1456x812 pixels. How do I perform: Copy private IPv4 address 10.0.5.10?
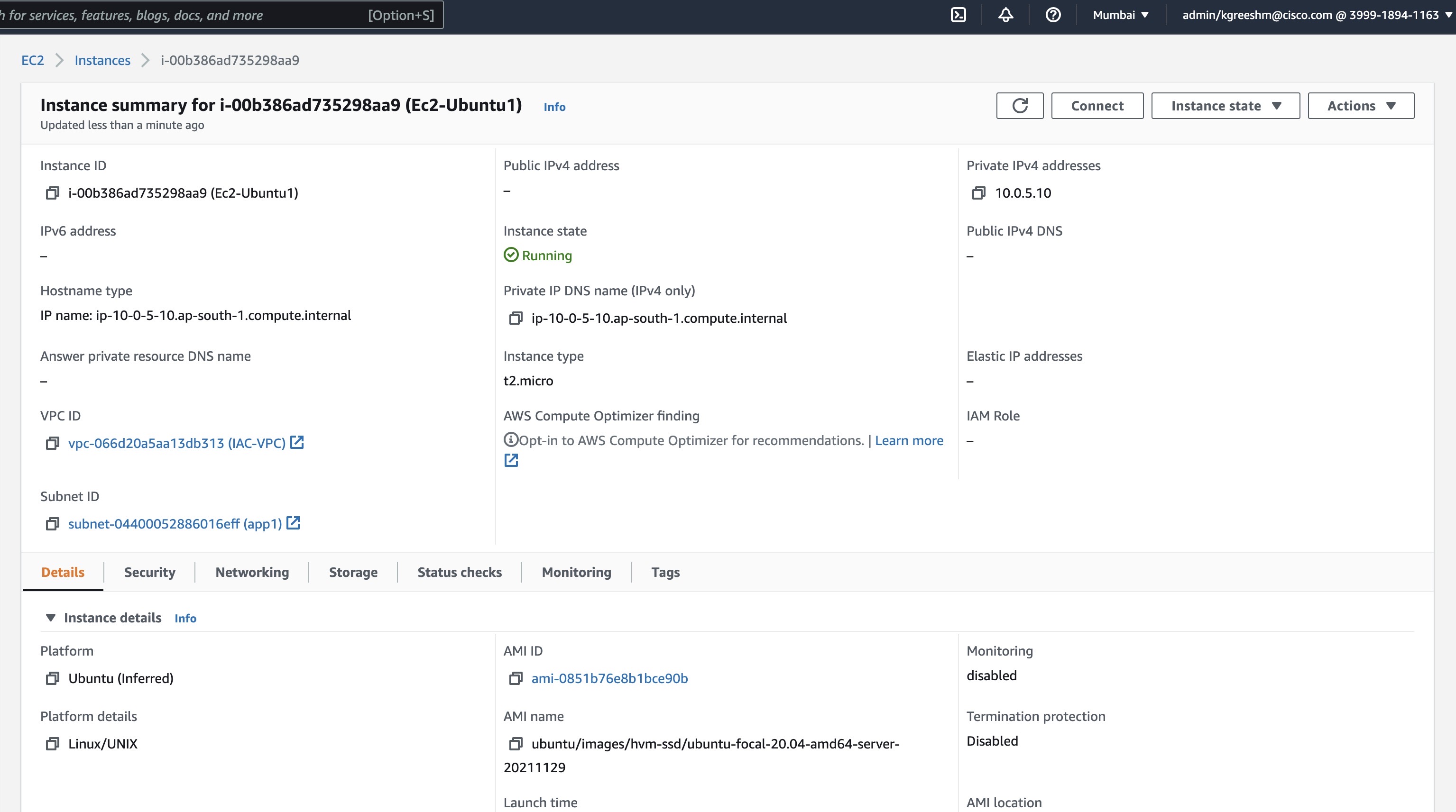click(x=978, y=193)
